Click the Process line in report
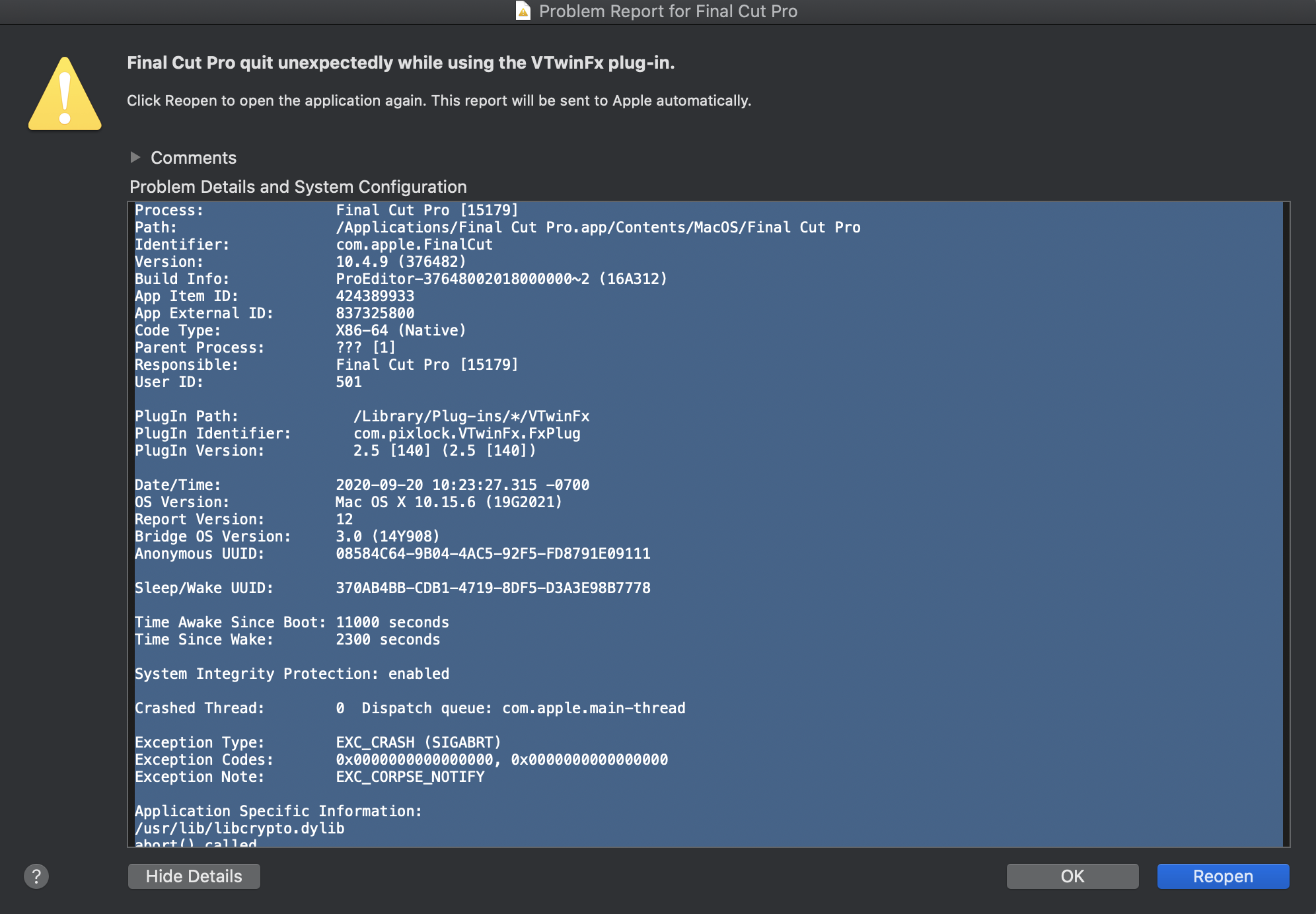Screen dimensions: 1316x914 click(326, 210)
